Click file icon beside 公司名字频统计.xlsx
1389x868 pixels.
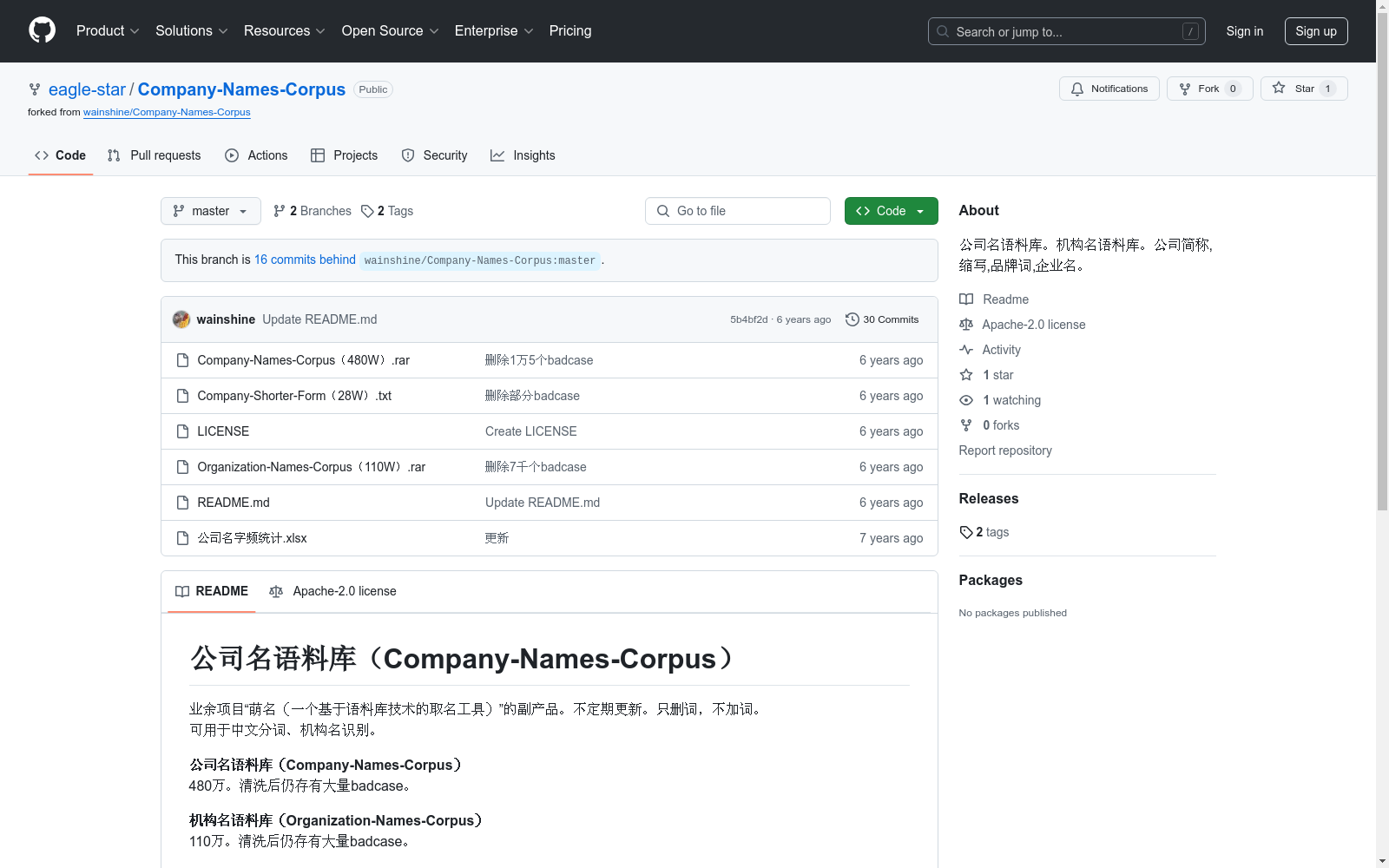click(182, 538)
